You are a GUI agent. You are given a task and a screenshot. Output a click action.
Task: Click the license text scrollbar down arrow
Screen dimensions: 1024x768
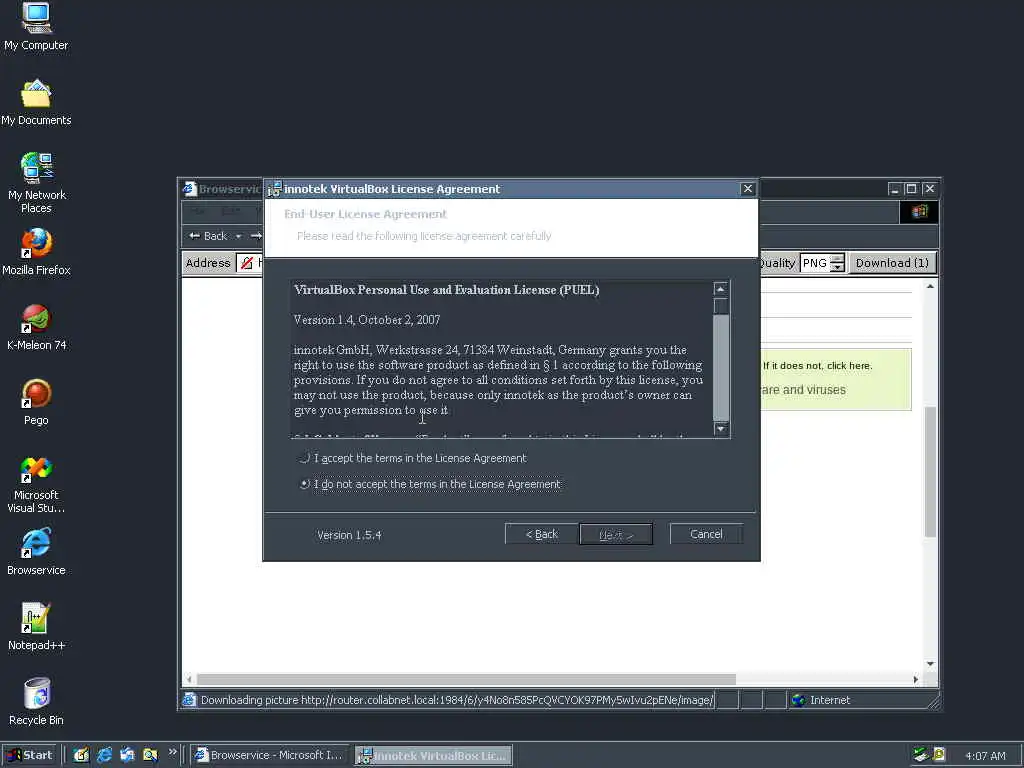(720, 429)
